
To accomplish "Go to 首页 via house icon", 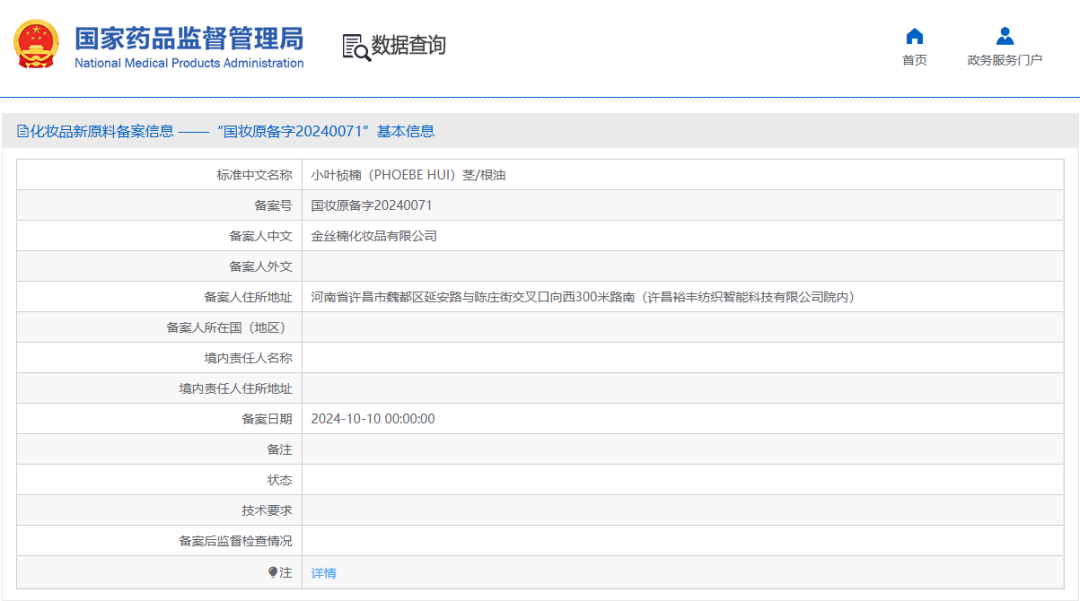I will coord(915,36).
